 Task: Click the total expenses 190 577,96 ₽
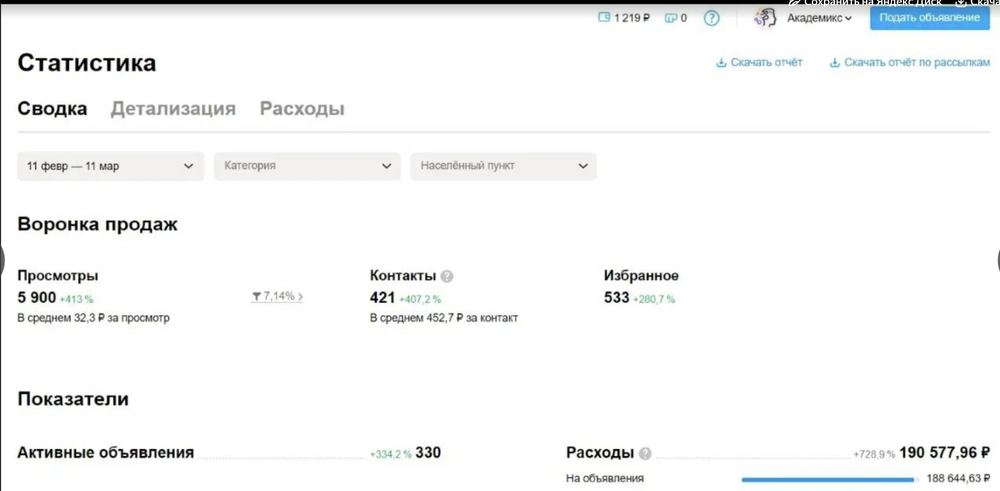tap(945, 453)
